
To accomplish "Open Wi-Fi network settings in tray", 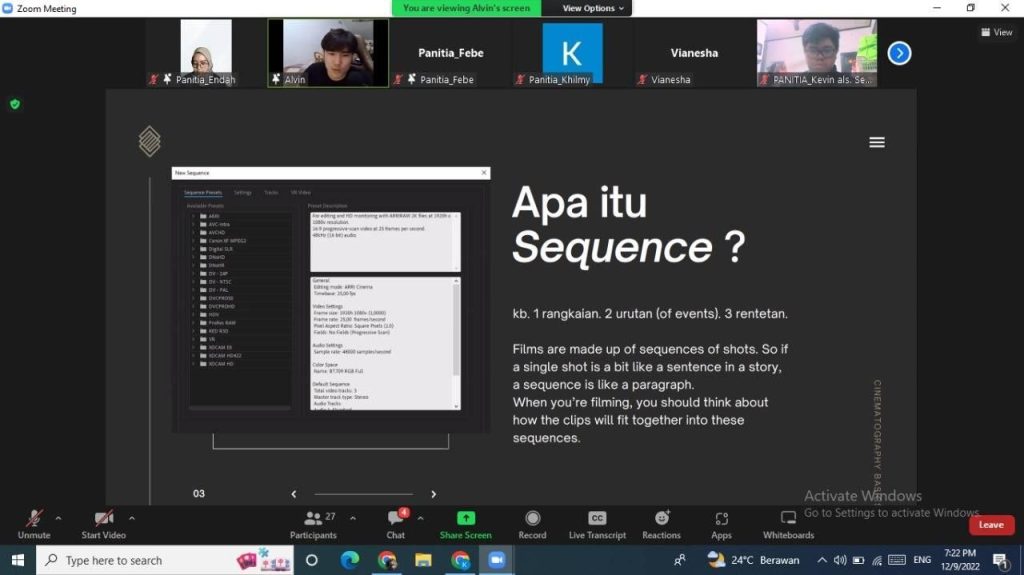I will [x=877, y=560].
